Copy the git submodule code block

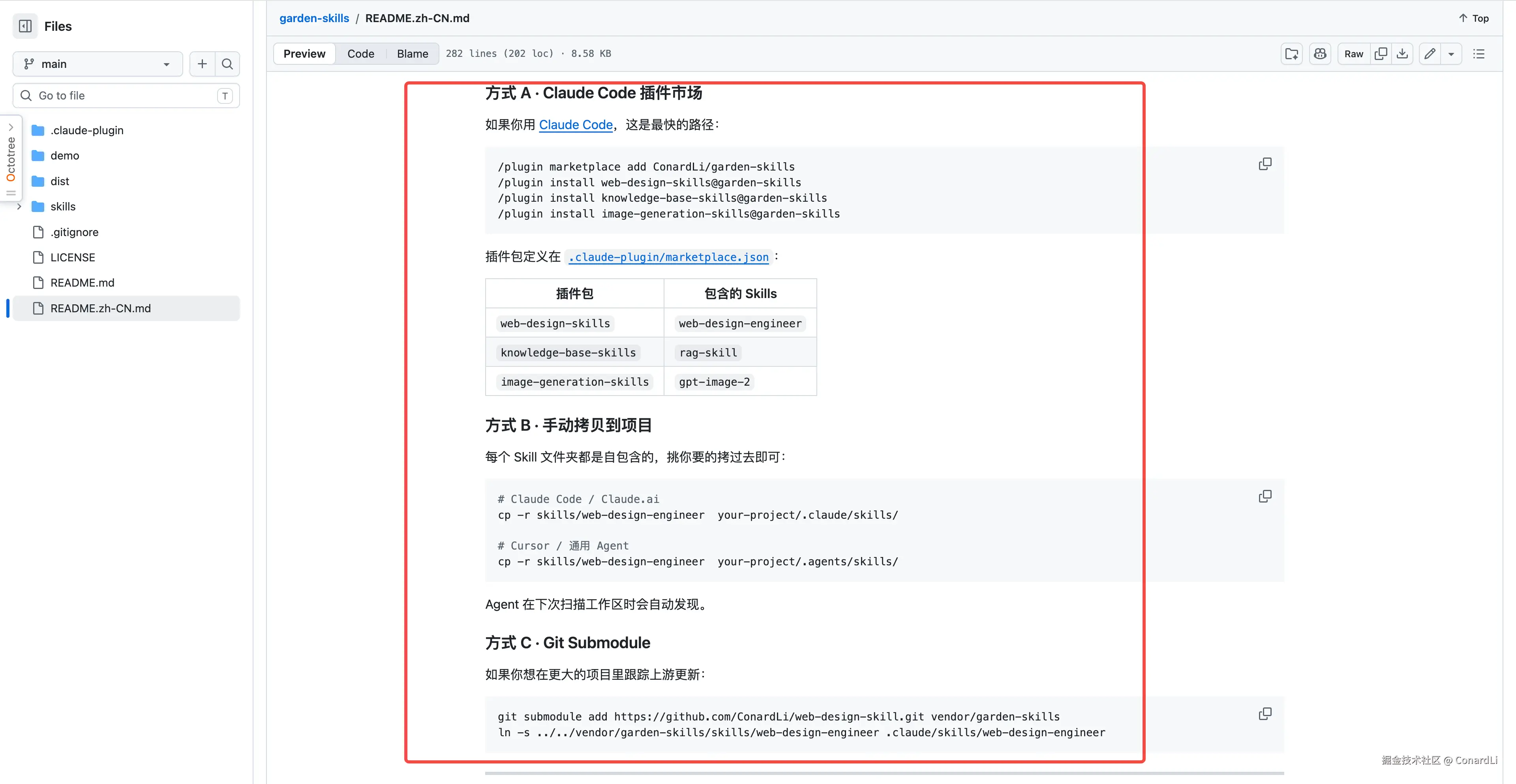1265,713
